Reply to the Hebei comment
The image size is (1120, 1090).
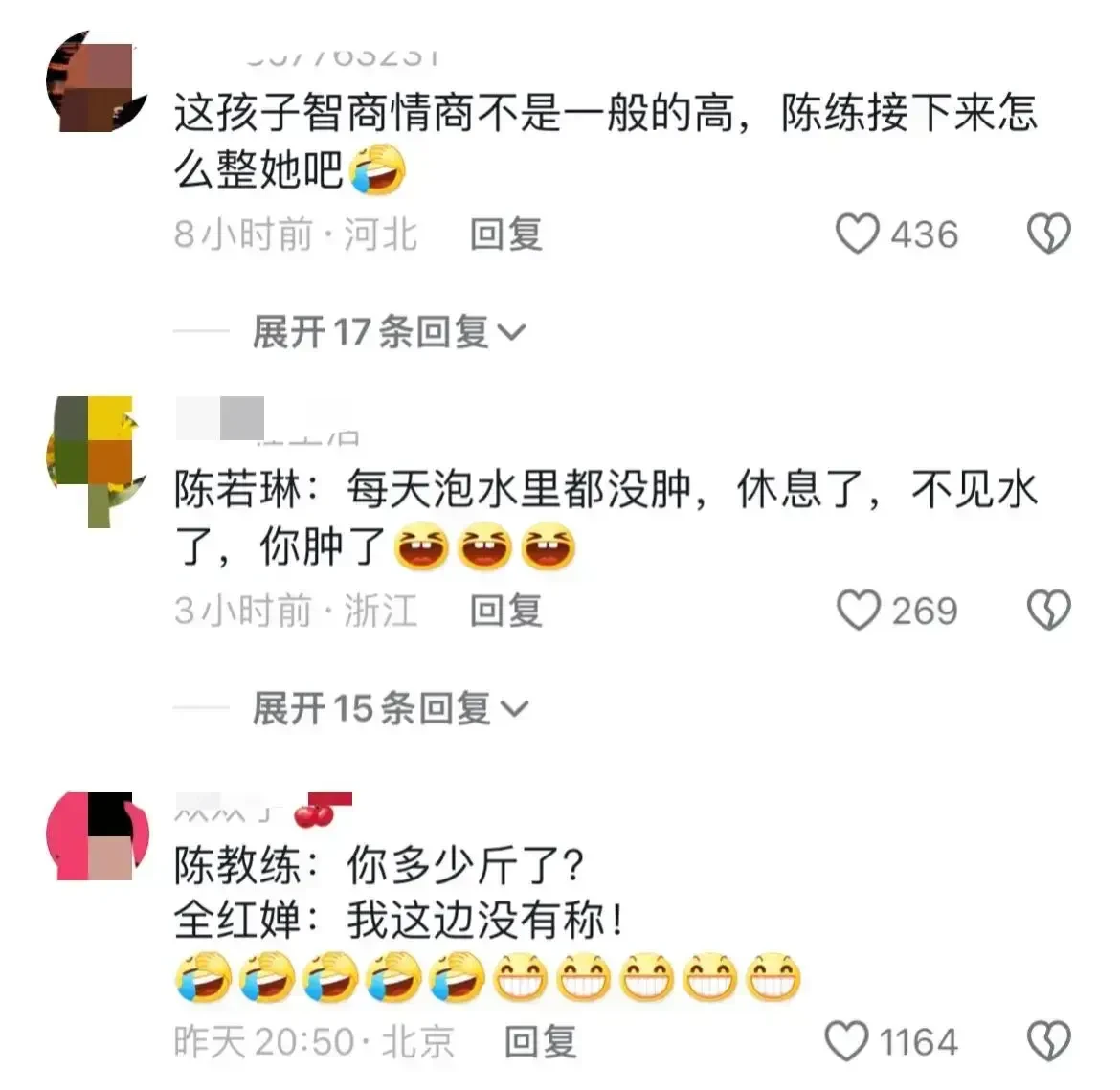tap(505, 234)
